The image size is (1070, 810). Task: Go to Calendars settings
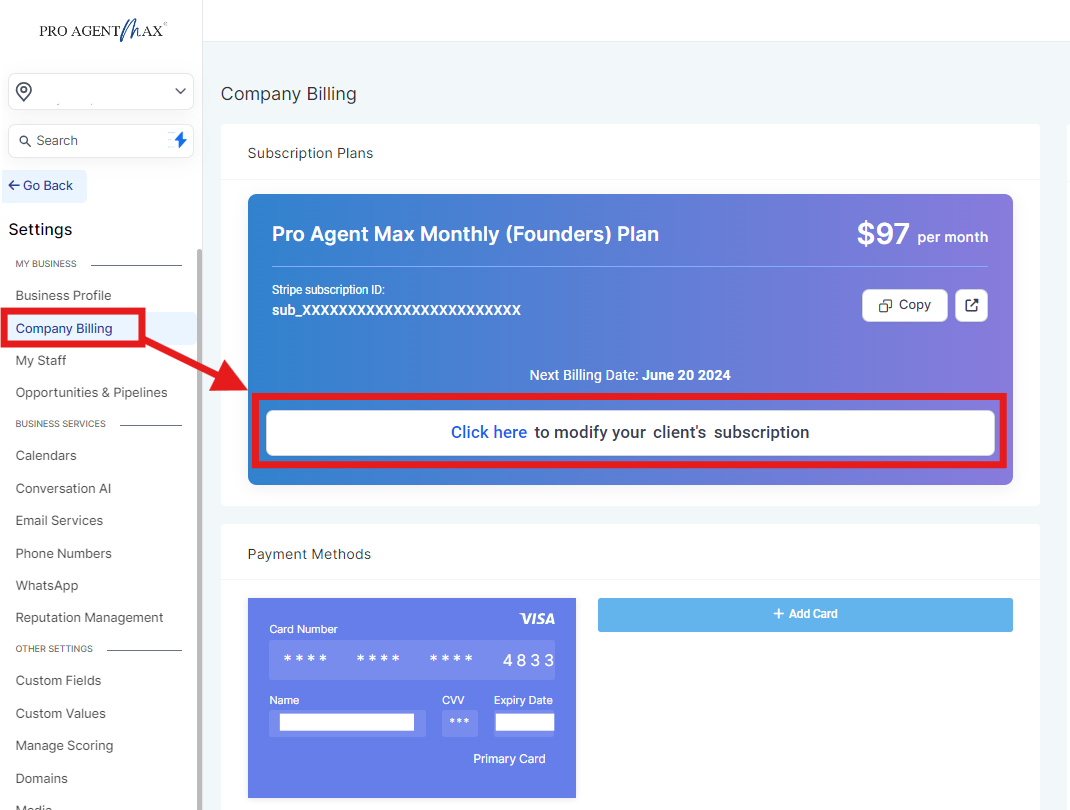tap(46, 456)
